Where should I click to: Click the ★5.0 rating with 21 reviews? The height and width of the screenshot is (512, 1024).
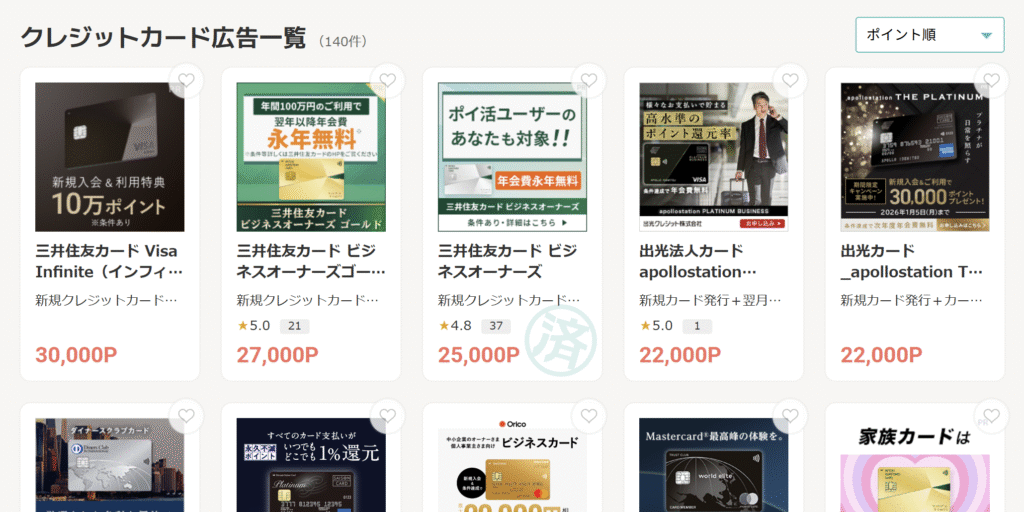point(253,325)
